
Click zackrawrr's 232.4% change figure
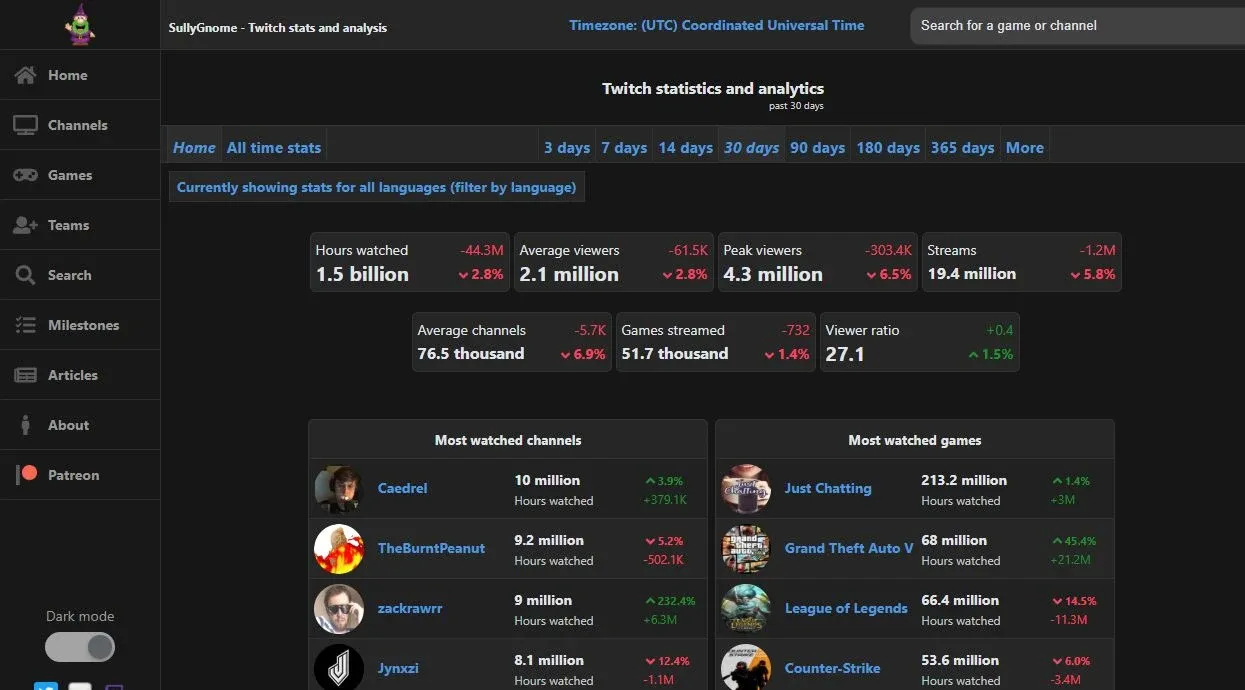(x=670, y=601)
